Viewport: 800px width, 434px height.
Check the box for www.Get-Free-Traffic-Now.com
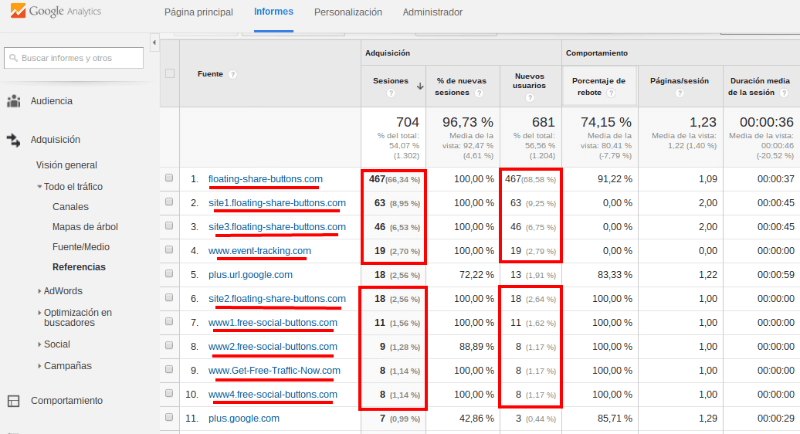169,370
